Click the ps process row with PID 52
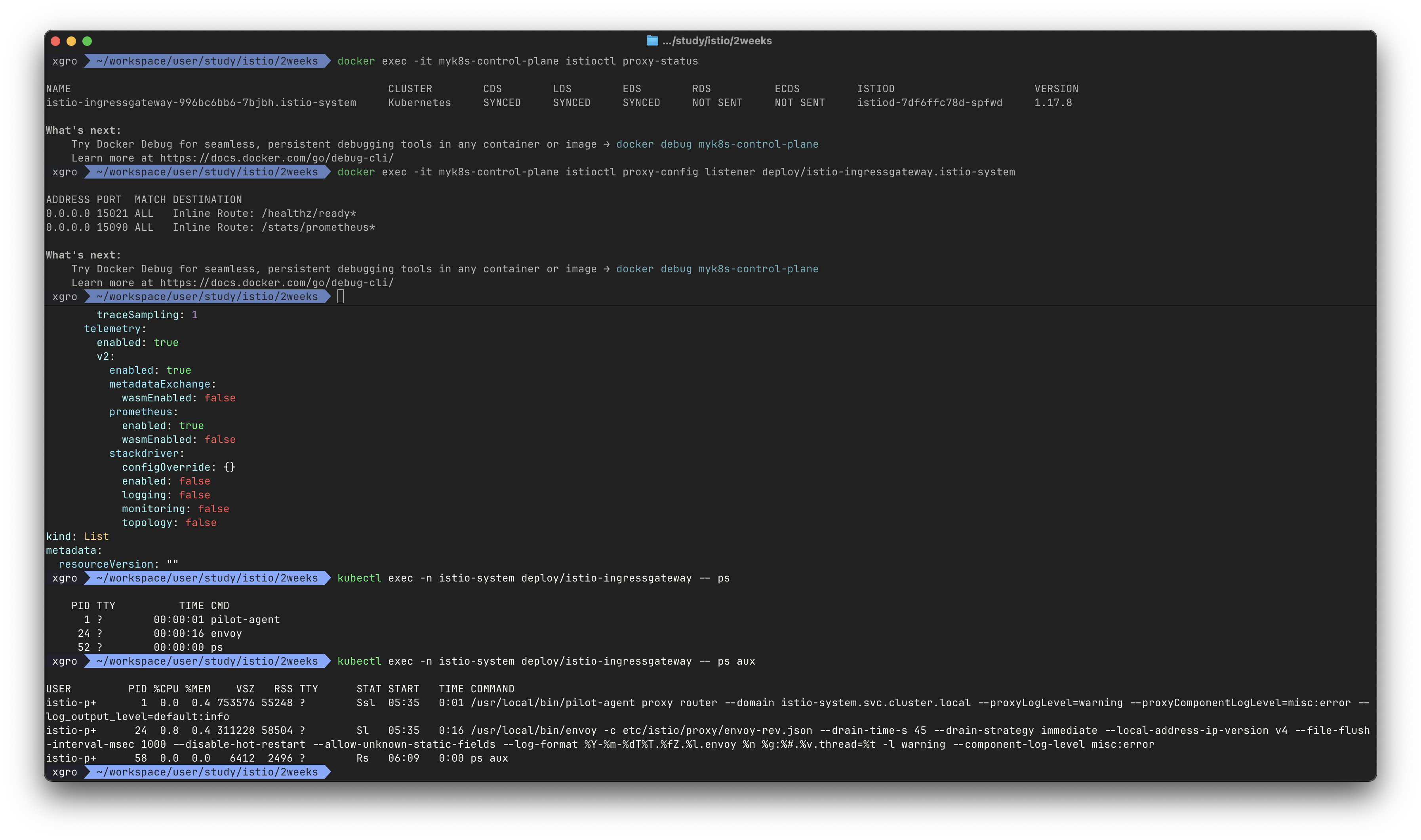1421x840 pixels. tap(150, 648)
